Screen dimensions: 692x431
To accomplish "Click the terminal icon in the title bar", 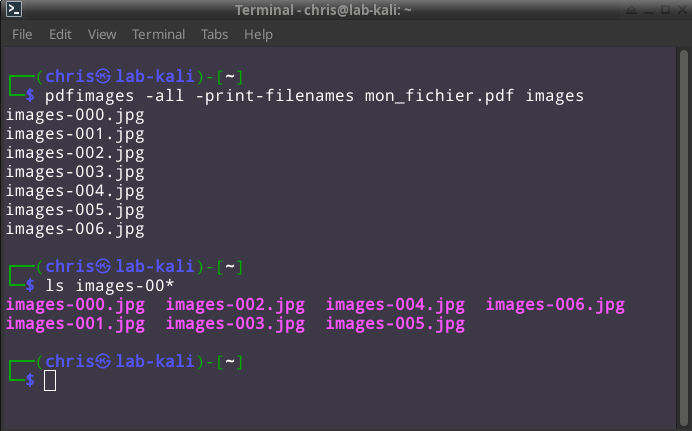I will tap(13, 11).
